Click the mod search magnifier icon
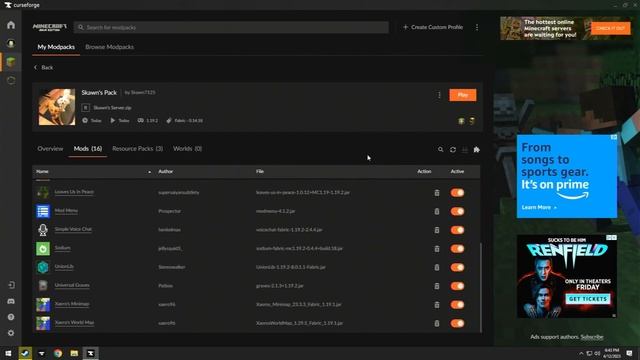The image size is (640, 360). pyautogui.click(x=440, y=150)
